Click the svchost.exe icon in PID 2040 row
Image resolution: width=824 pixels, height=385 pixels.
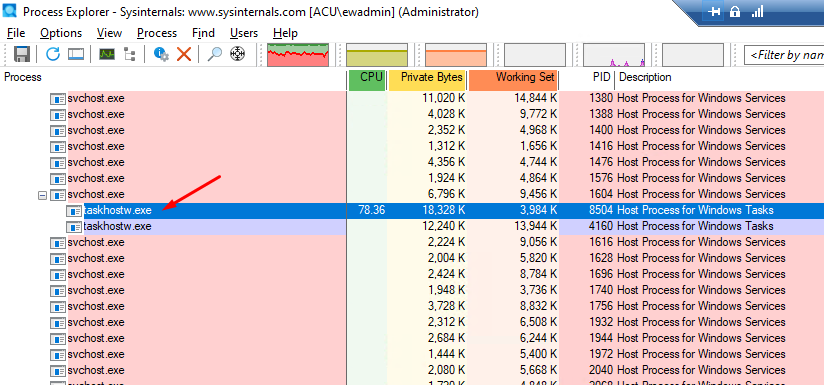coord(58,370)
